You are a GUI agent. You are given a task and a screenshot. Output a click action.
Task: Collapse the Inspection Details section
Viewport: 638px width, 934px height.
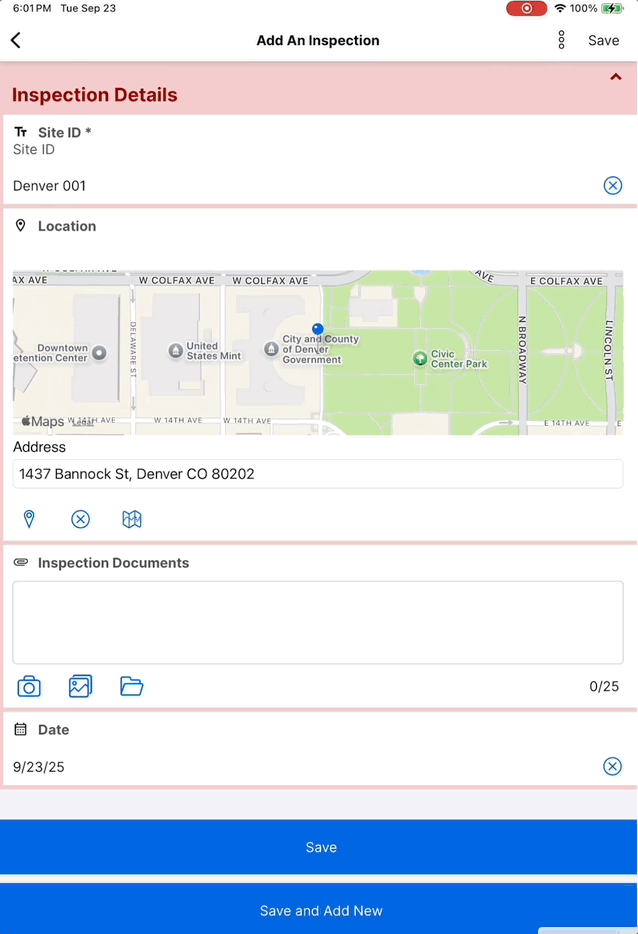pyautogui.click(x=616, y=77)
